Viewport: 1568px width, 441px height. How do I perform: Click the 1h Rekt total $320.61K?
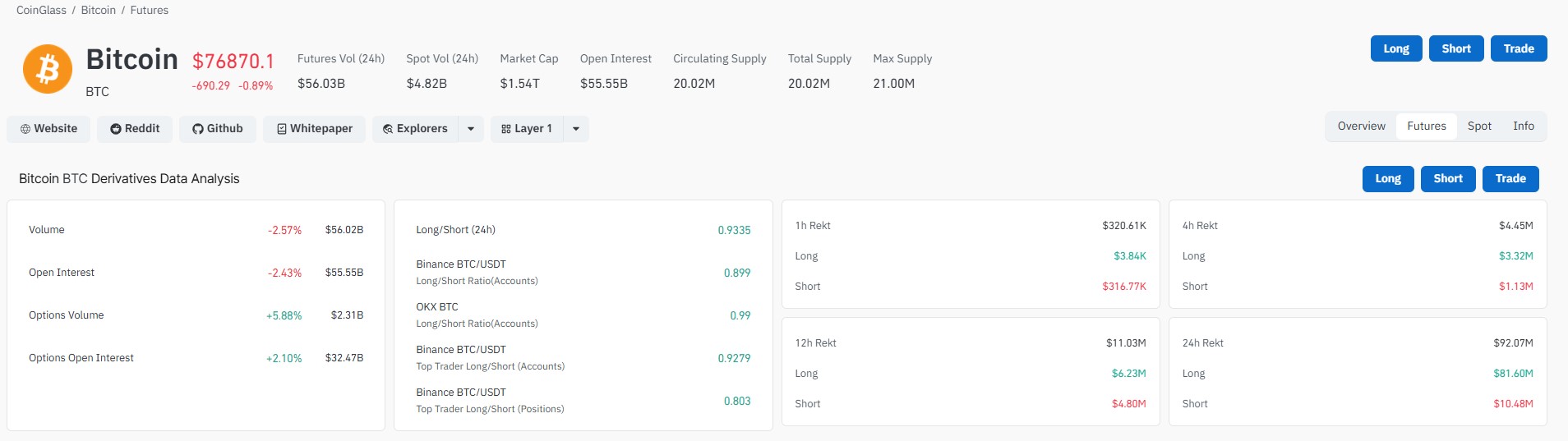1124,225
